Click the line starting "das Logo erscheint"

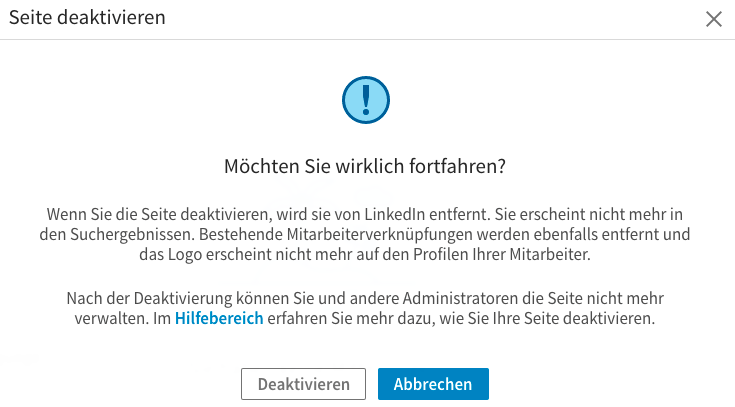366,255
